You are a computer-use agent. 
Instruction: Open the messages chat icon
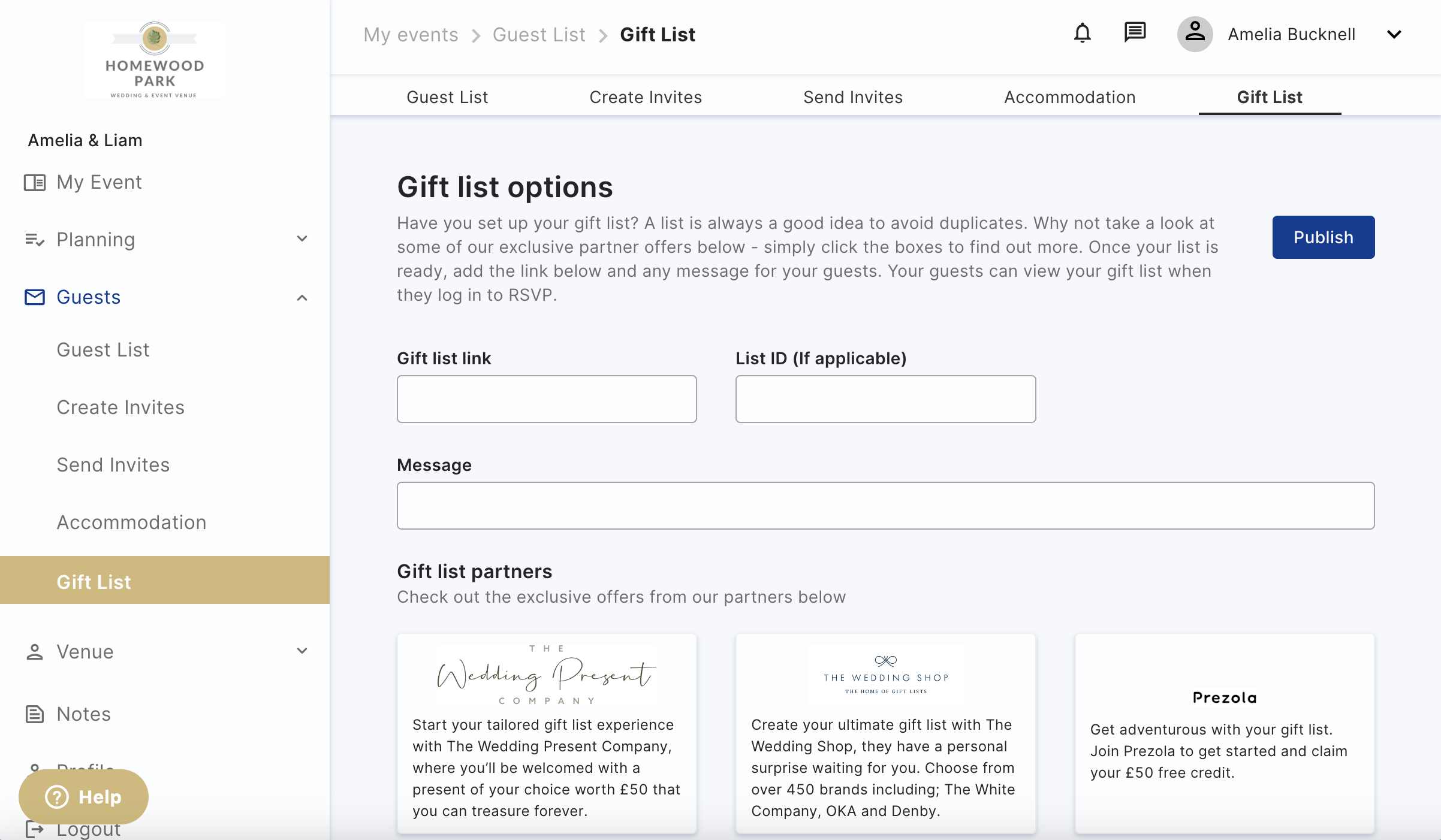click(1135, 32)
